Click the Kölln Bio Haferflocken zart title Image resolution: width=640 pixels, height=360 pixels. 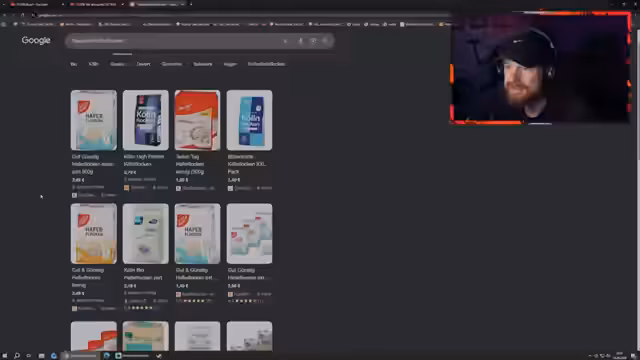(x=143, y=274)
